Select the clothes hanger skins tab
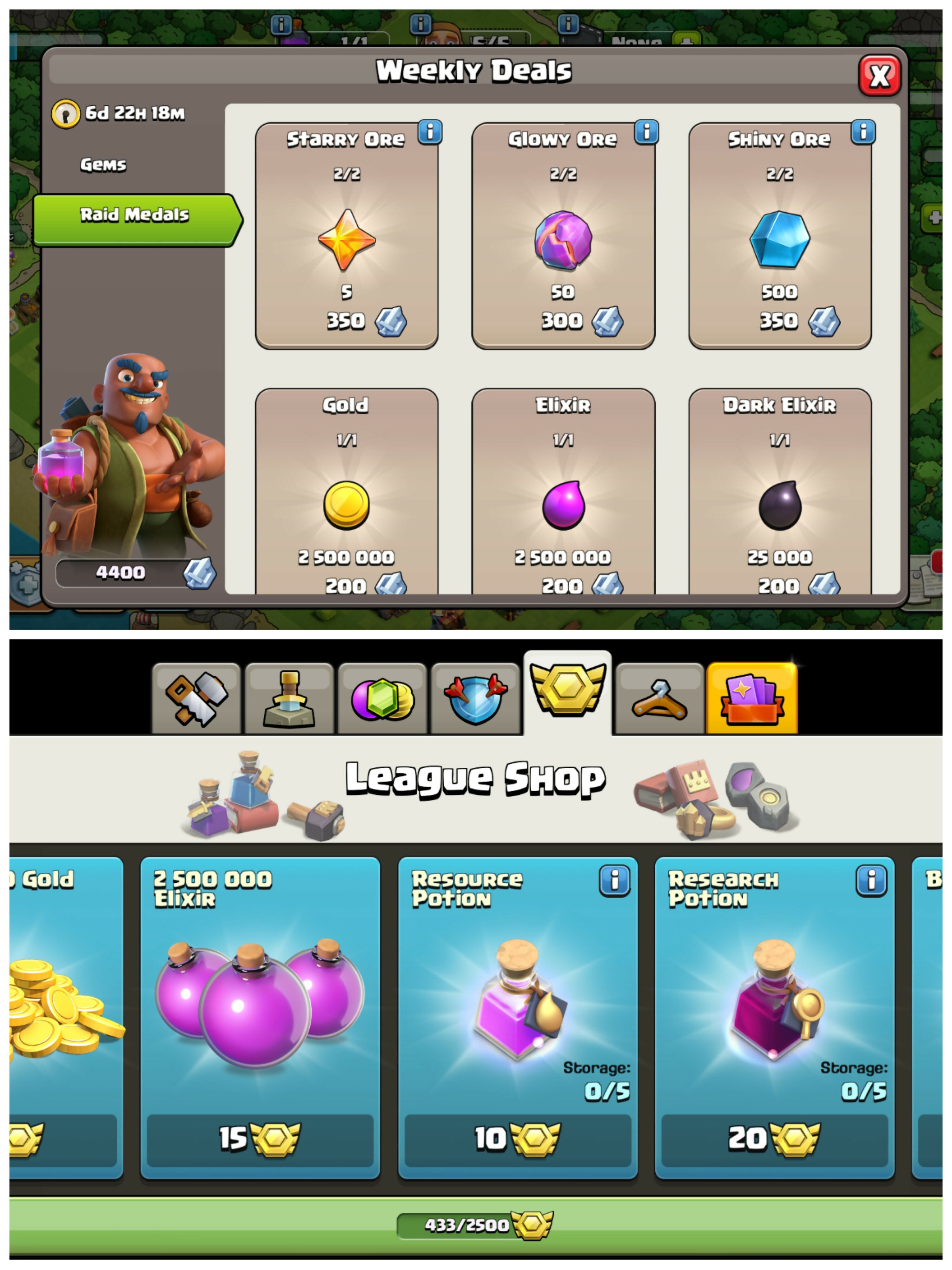 [659, 698]
